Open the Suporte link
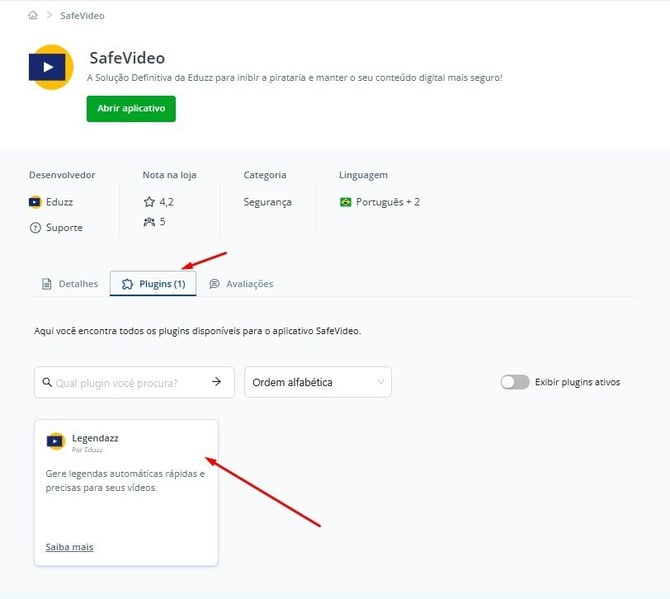The width and height of the screenshot is (670, 599). click(x=64, y=228)
